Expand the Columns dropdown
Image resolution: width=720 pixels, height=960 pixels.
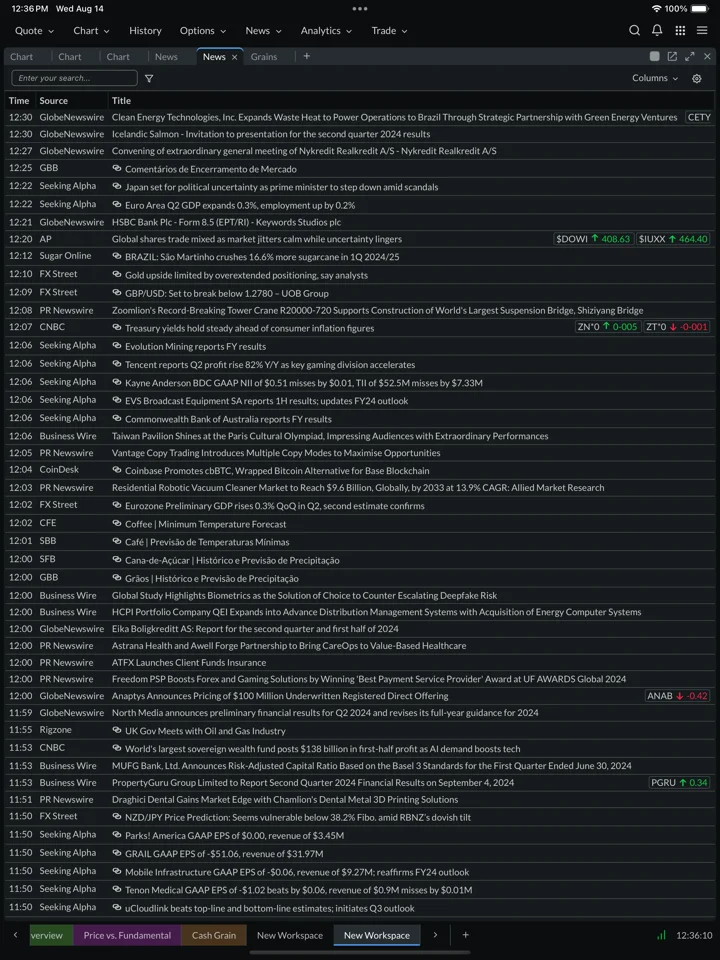(x=655, y=78)
